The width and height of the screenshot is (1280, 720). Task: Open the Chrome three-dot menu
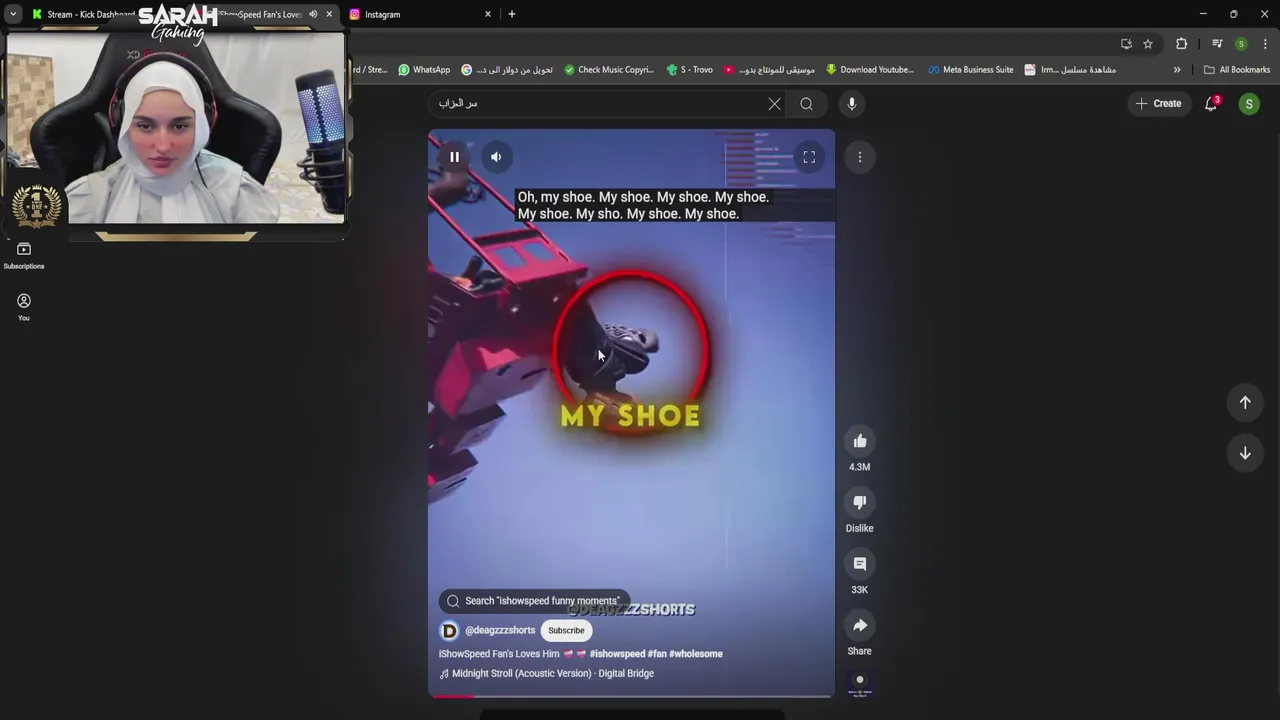pyautogui.click(x=1266, y=44)
